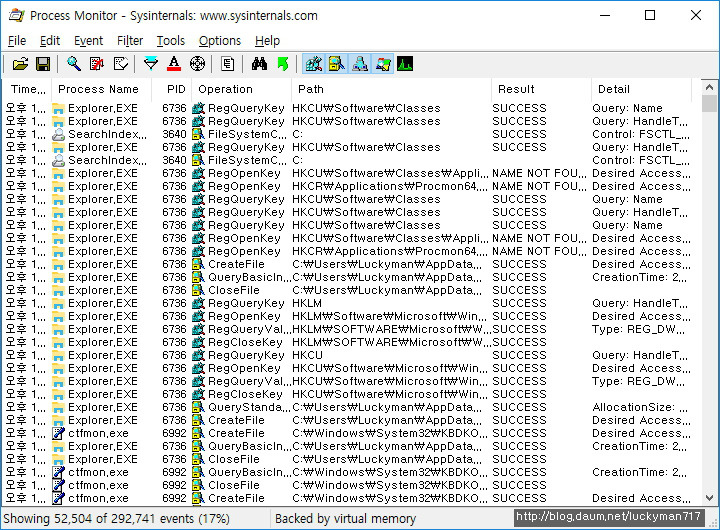Open the Process Tree icon

coord(227,64)
